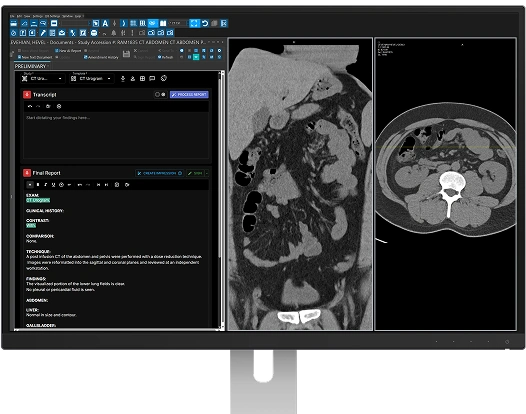Click the open book icon in top toolbar

(163, 23)
